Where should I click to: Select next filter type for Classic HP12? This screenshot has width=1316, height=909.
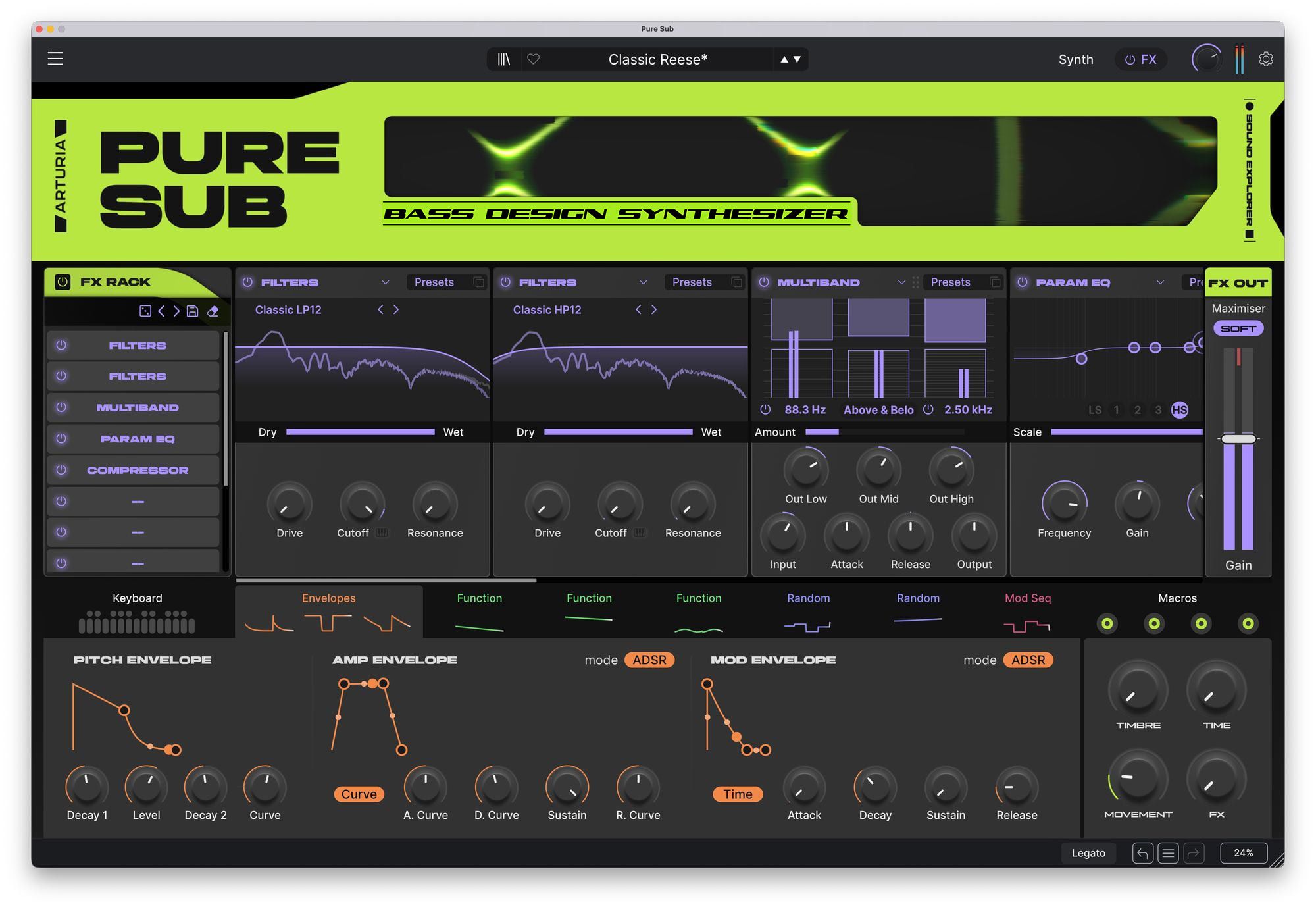pos(654,309)
